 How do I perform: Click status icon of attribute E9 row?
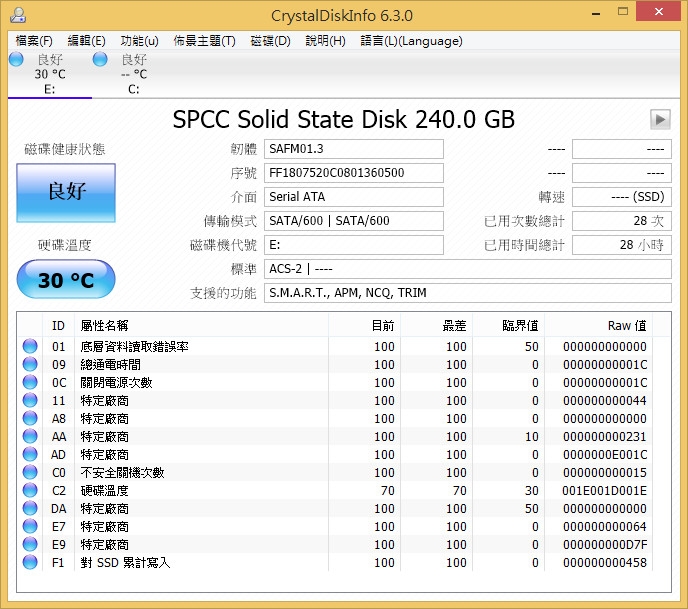30,544
